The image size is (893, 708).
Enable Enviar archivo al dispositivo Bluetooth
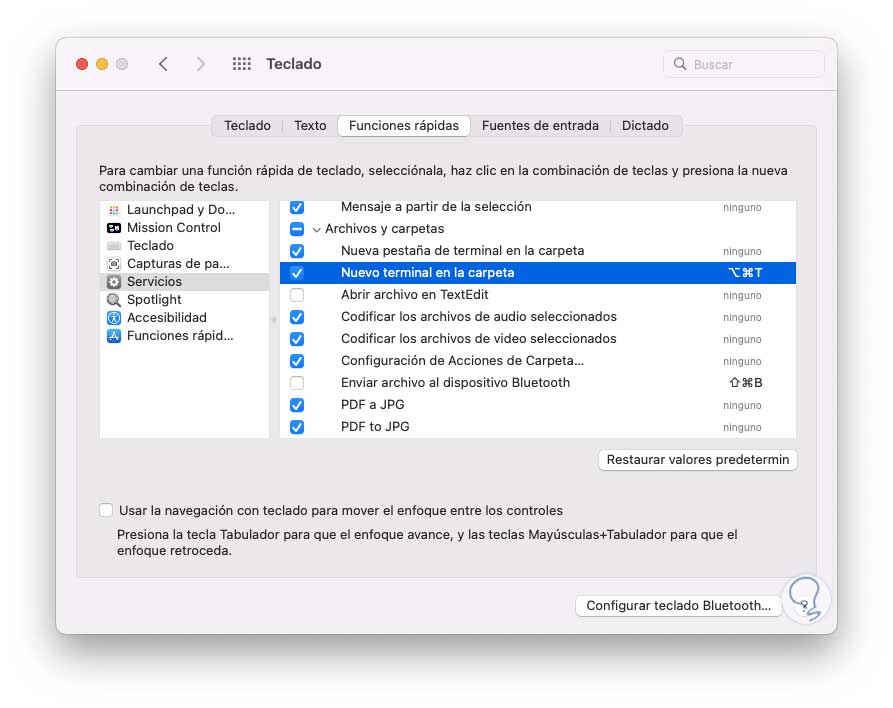pos(297,383)
